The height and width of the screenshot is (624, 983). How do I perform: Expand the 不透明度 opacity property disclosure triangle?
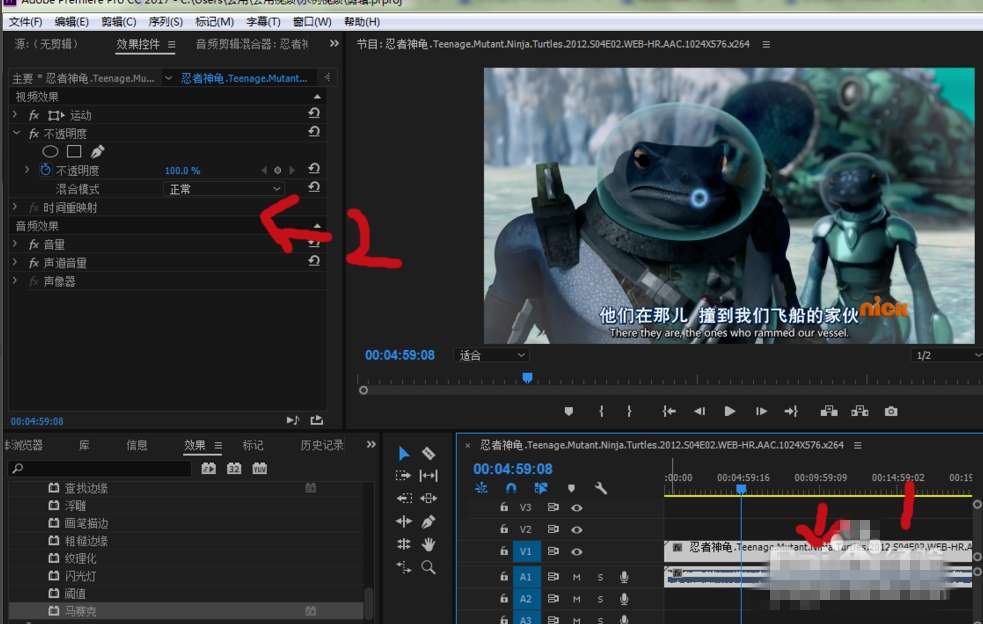[x=26, y=170]
